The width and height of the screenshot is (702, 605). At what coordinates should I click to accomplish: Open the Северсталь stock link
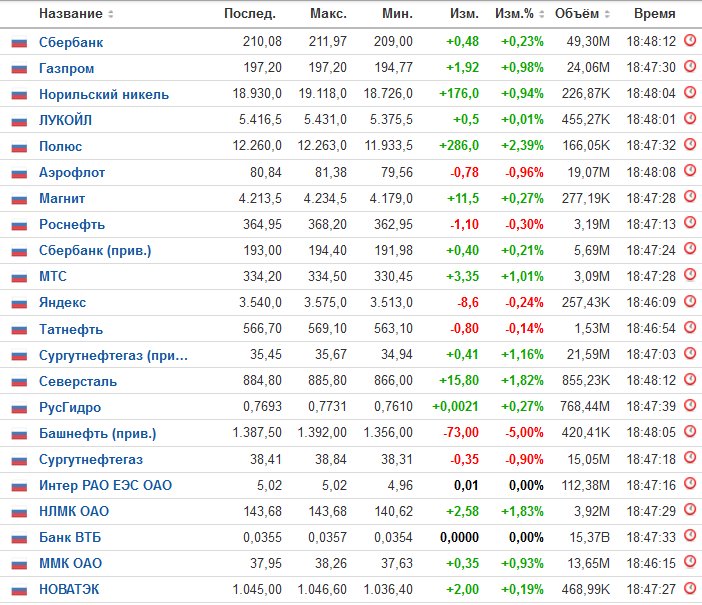click(78, 382)
